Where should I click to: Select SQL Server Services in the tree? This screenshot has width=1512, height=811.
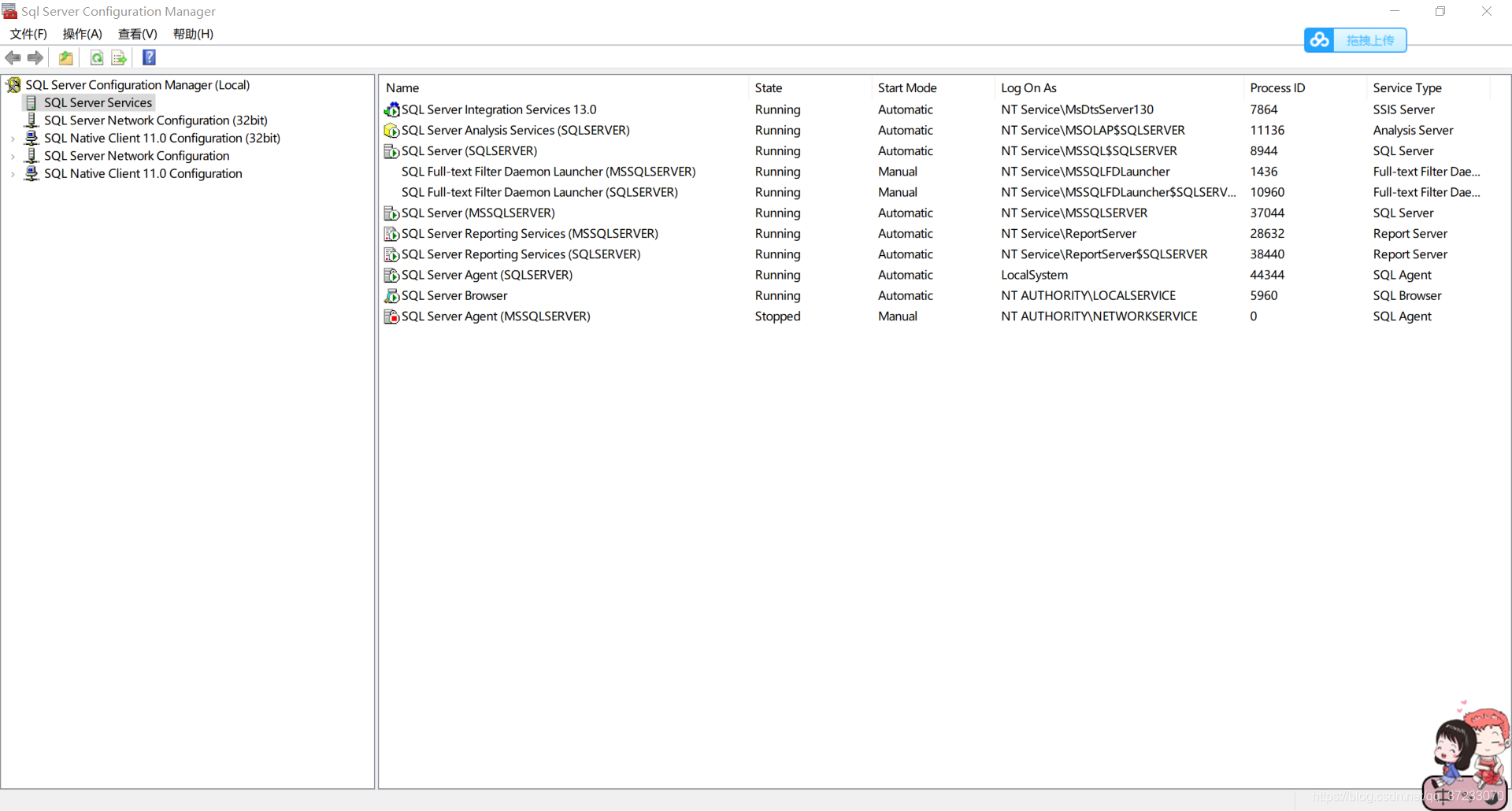[98, 103]
